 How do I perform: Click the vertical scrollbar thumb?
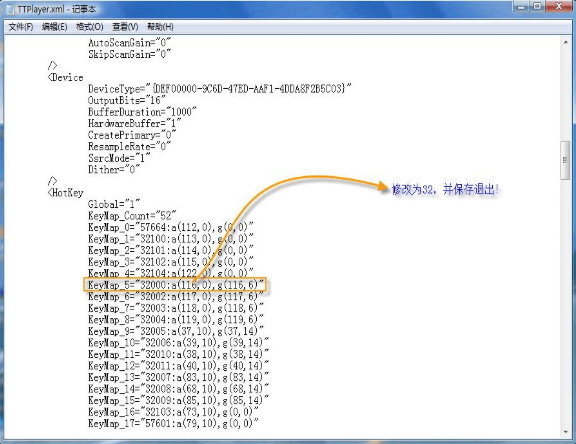point(565,160)
